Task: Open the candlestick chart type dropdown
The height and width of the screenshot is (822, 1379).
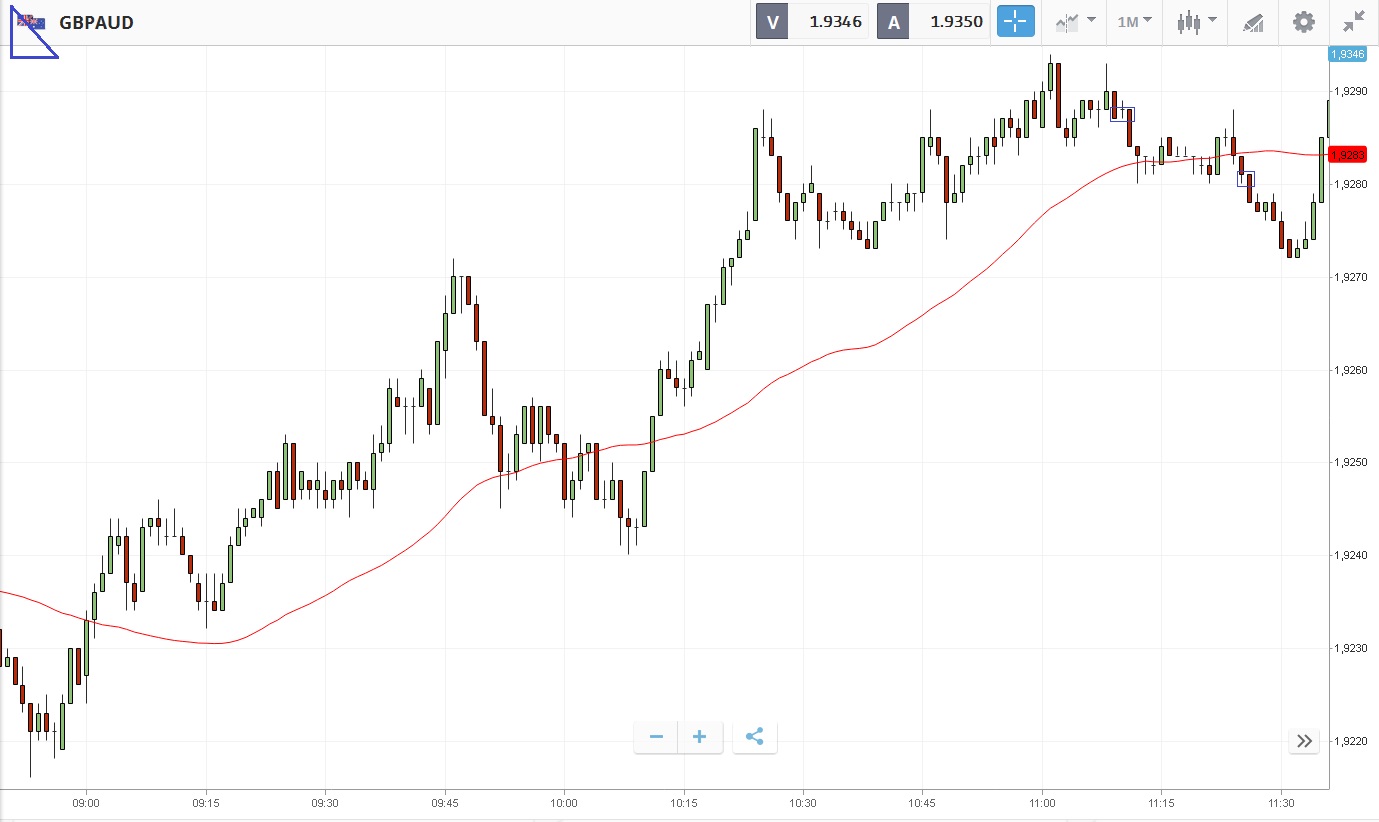Action: click(x=1196, y=21)
